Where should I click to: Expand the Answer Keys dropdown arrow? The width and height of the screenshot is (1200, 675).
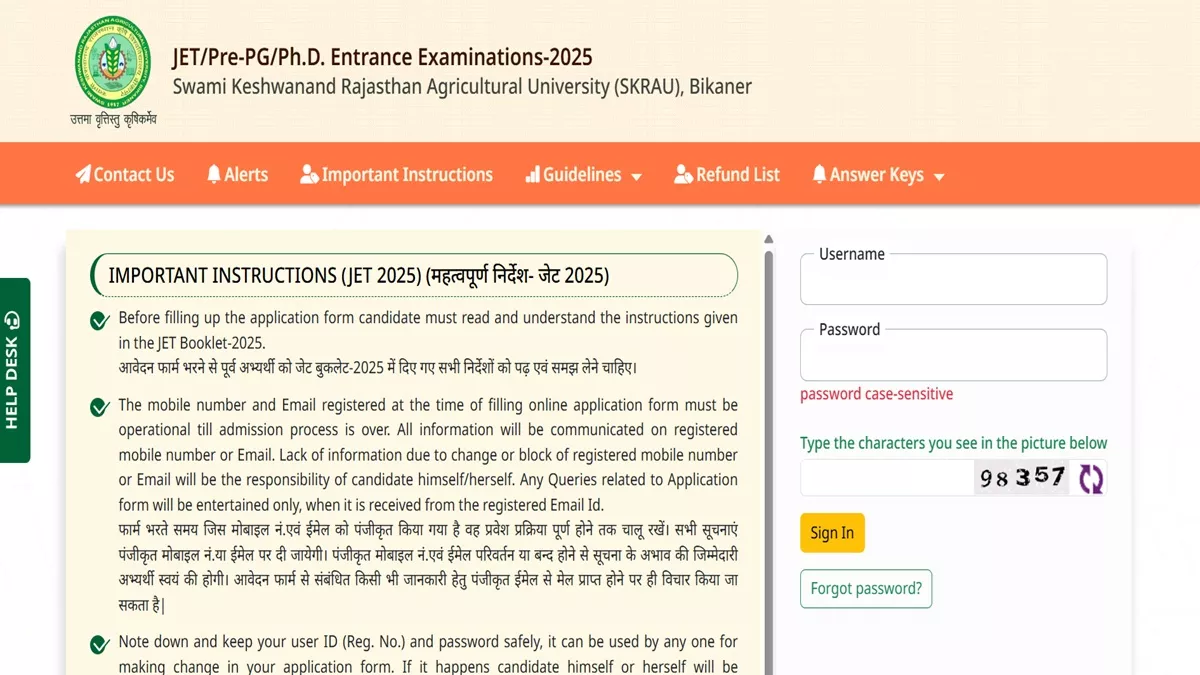pyautogui.click(x=938, y=177)
